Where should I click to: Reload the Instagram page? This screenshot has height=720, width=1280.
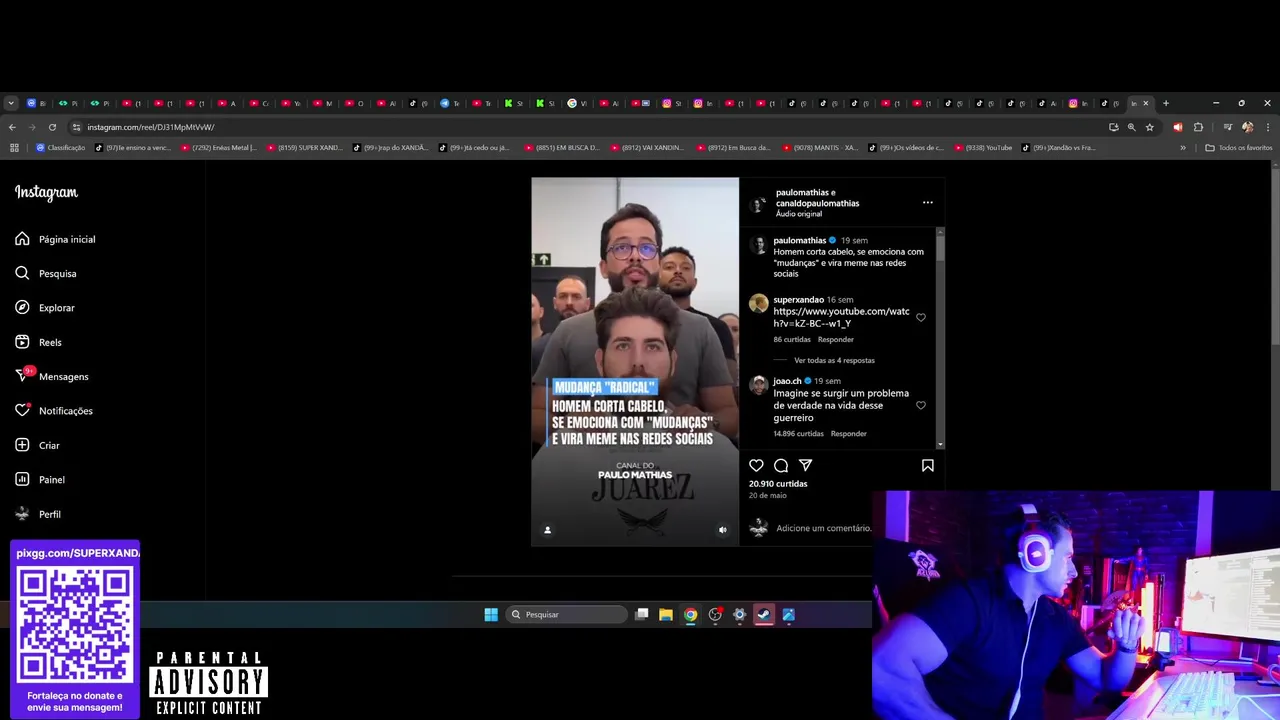click(52, 127)
